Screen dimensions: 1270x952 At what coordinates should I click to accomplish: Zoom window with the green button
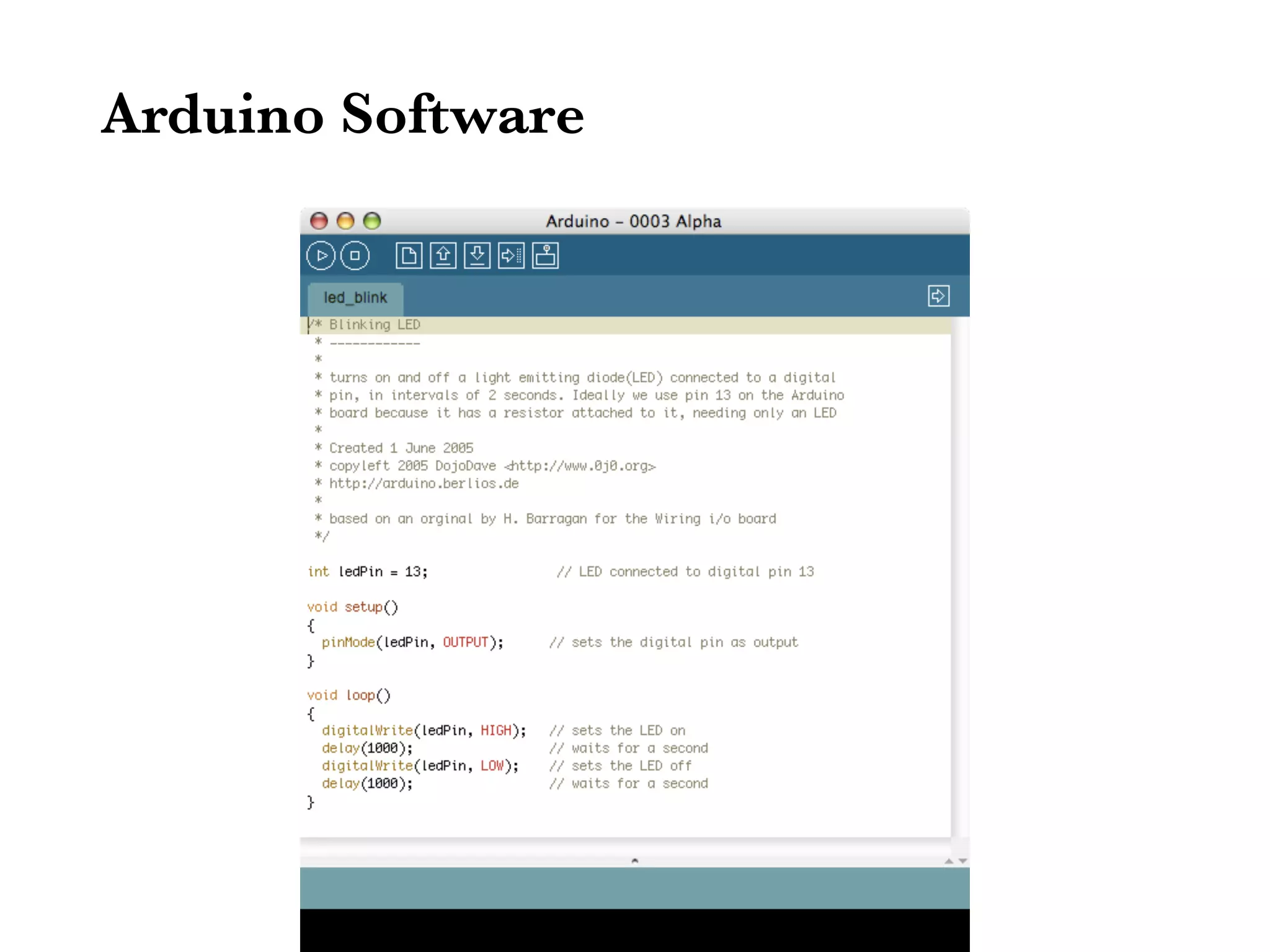372,221
